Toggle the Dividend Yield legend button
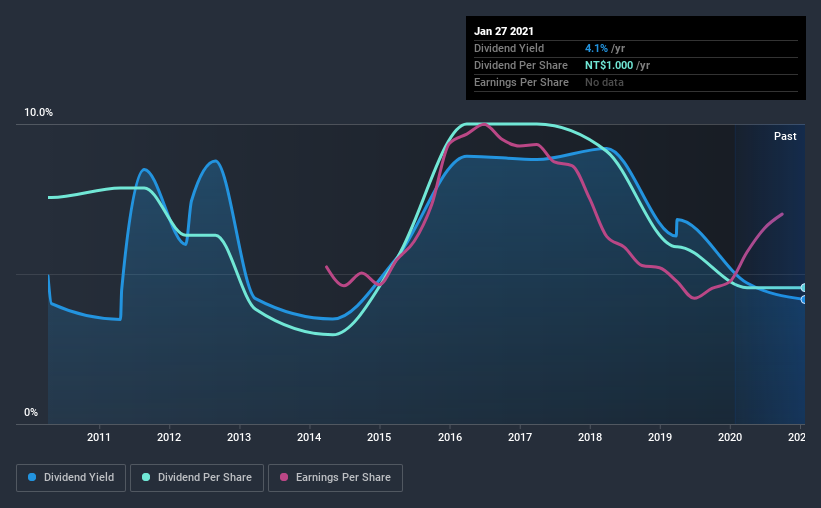This screenshot has width=821, height=508. tap(71, 478)
